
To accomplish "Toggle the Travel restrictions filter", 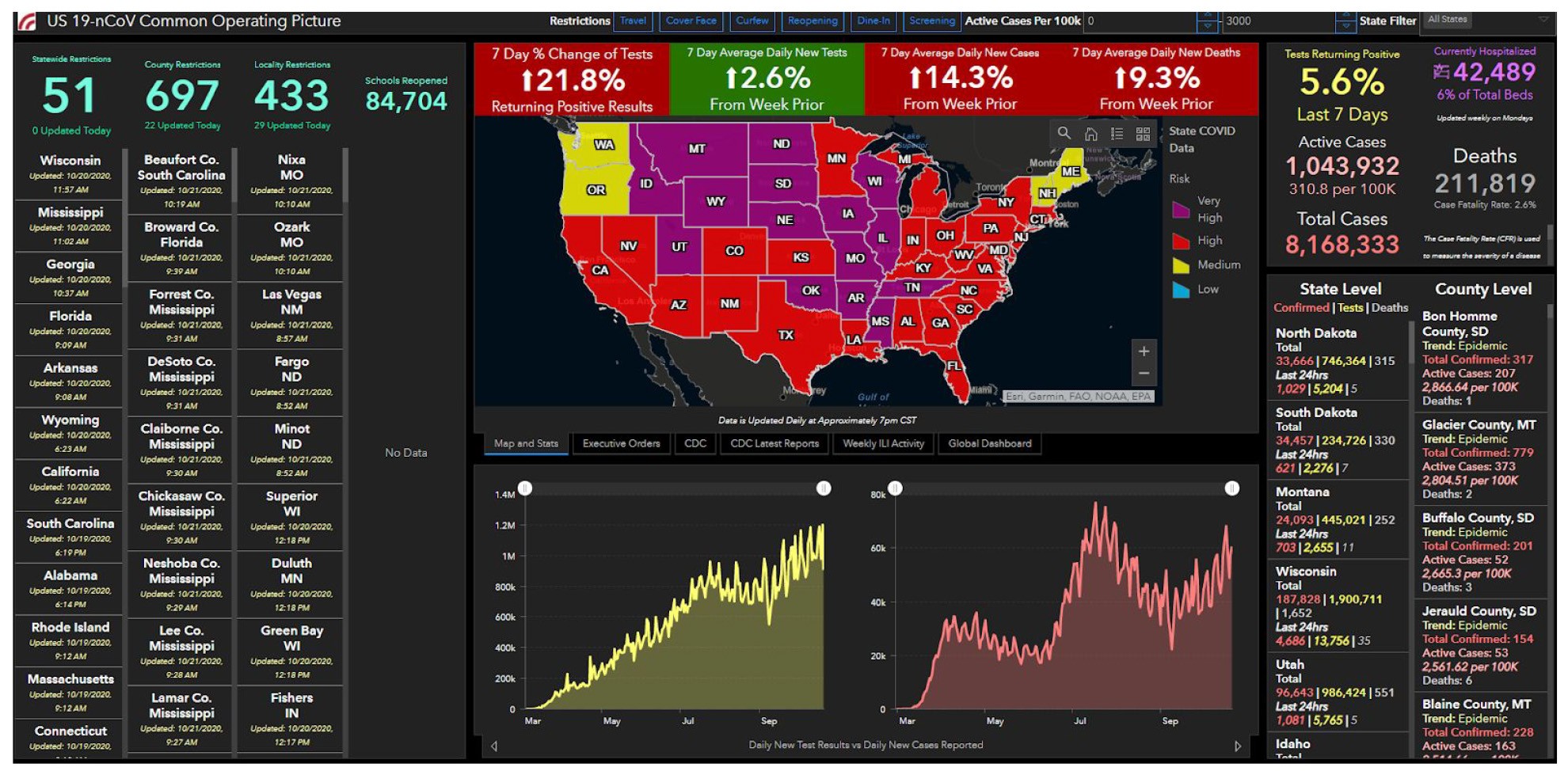I will [633, 21].
